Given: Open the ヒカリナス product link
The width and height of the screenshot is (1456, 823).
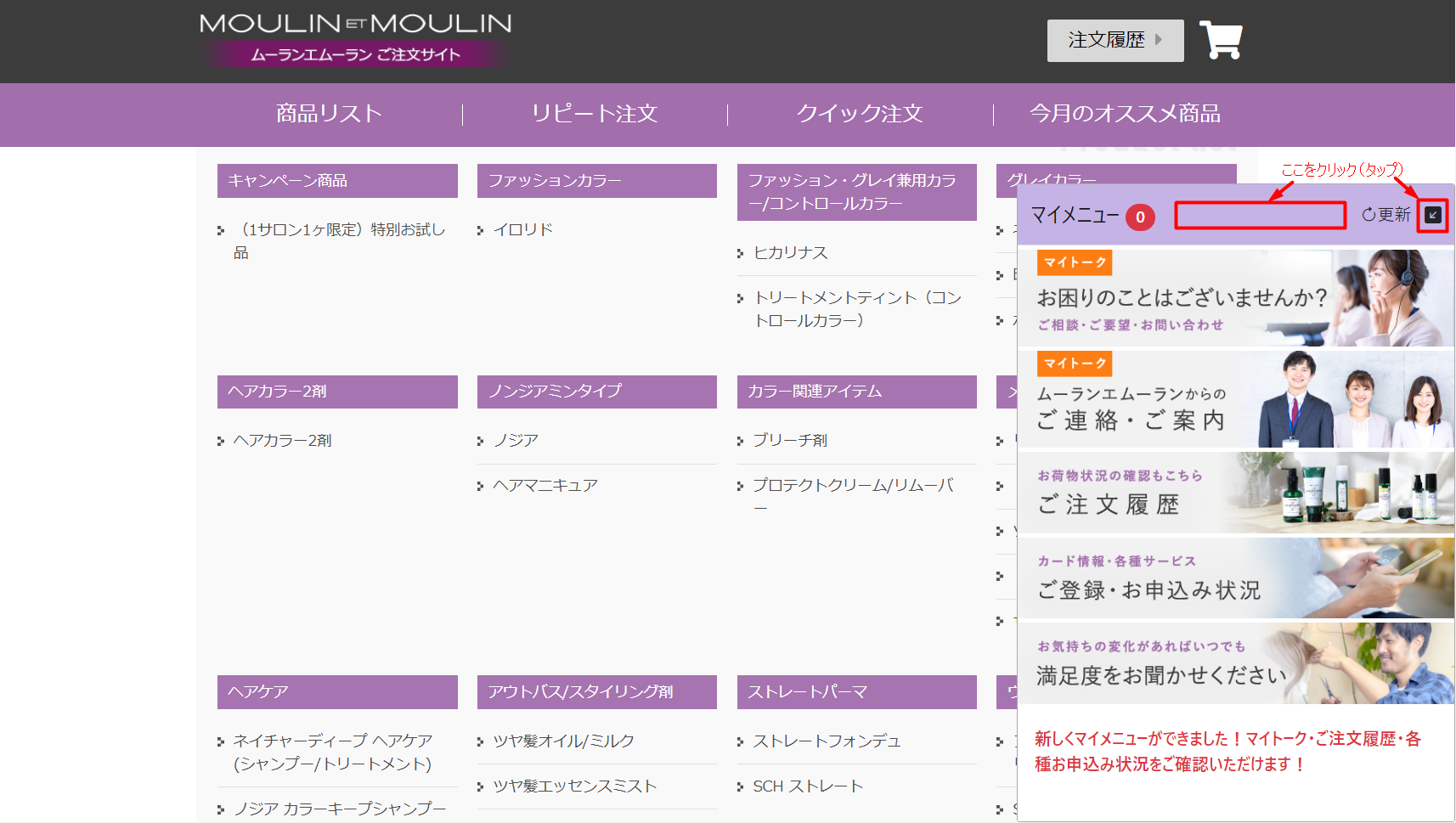Looking at the screenshot, I should (790, 253).
